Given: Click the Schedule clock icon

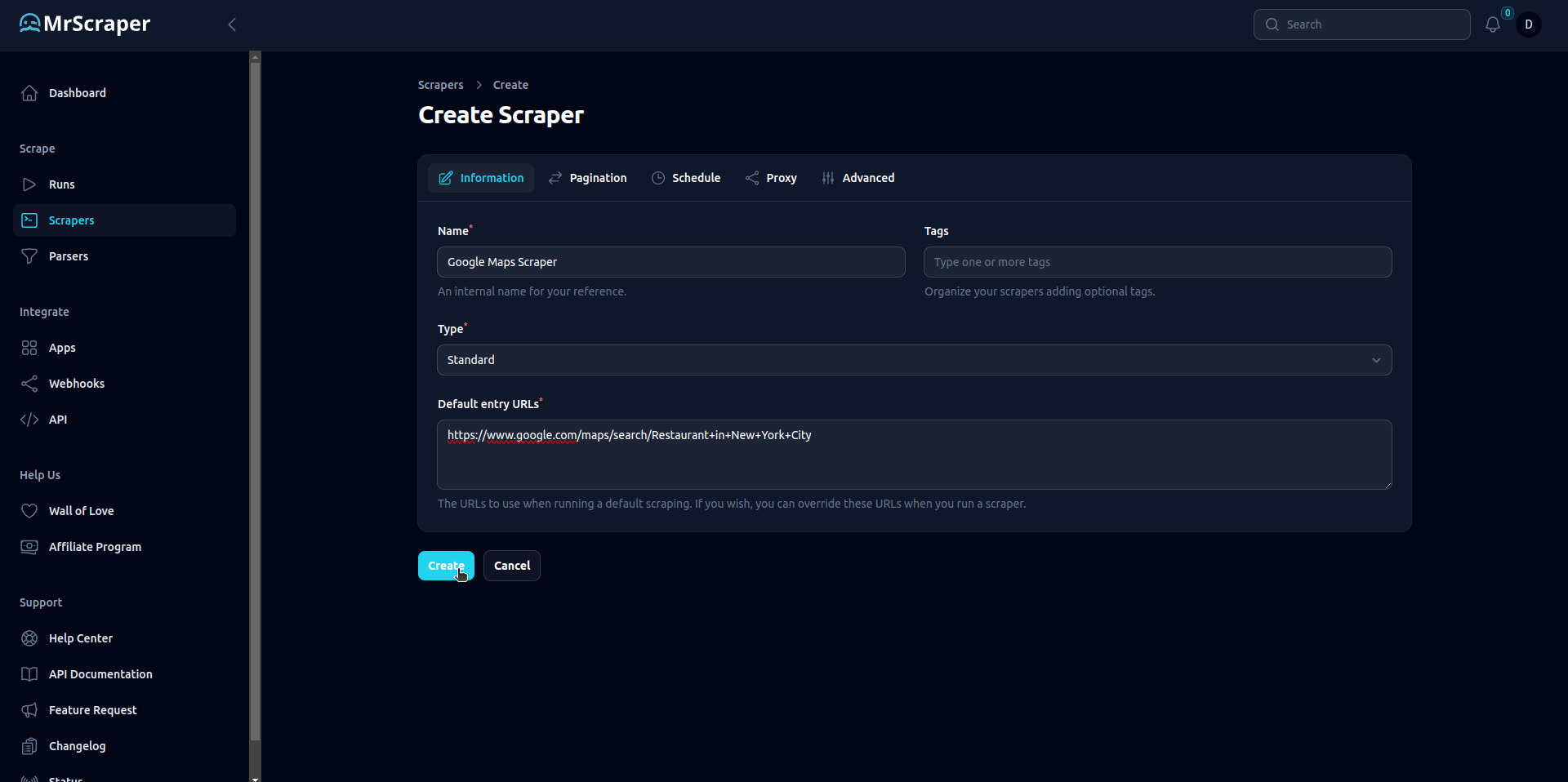Looking at the screenshot, I should [x=658, y=178].
